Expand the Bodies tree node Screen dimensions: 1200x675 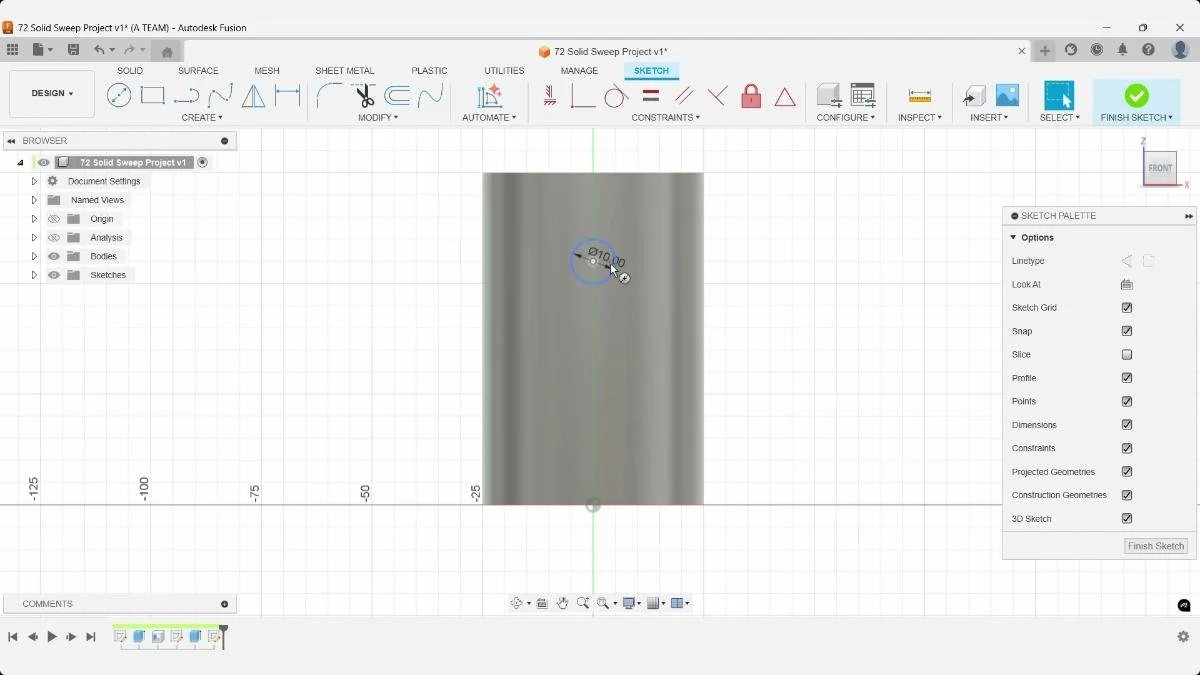(34, 256)
